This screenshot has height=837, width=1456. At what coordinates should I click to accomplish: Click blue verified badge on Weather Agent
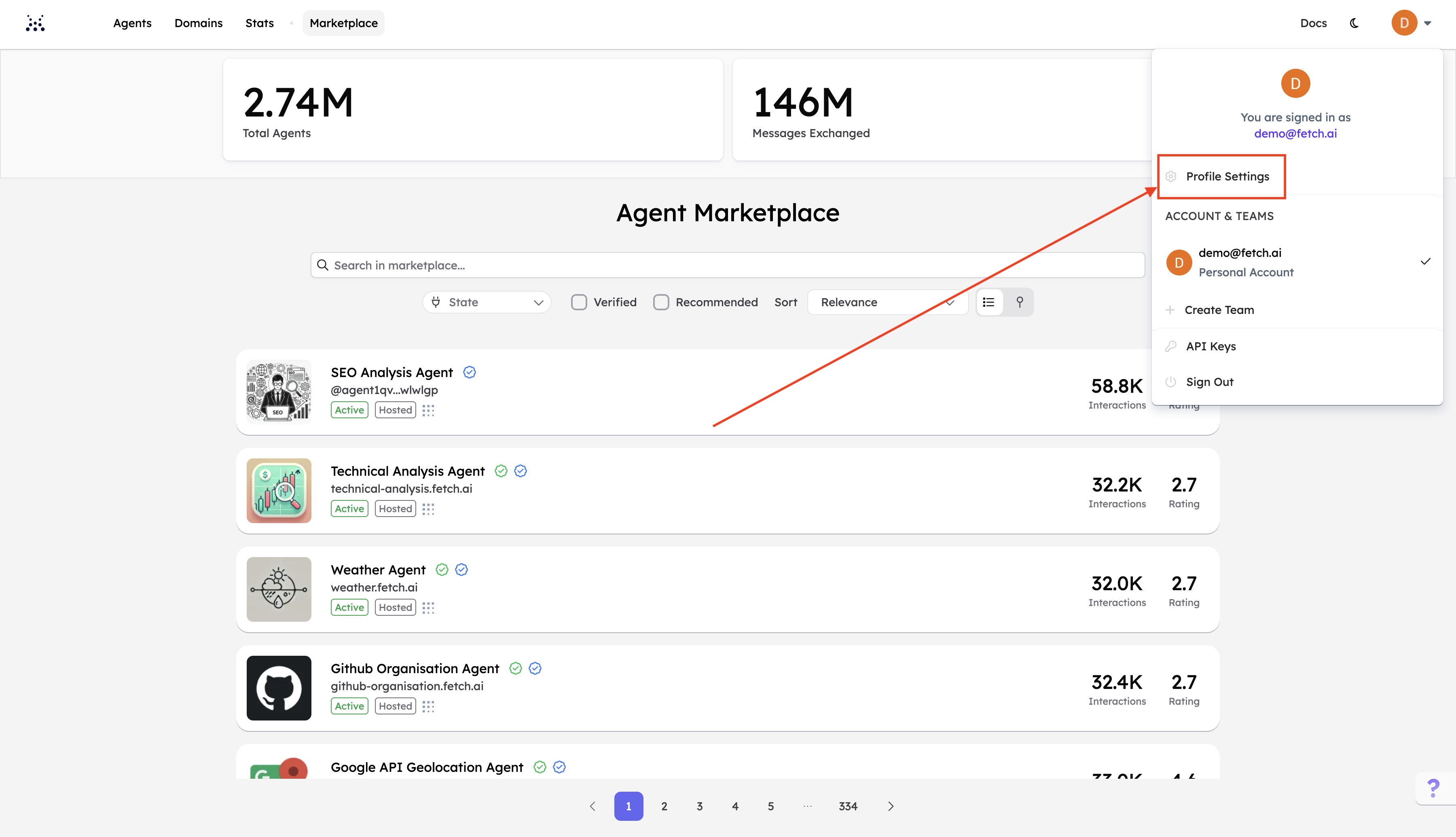[x=461, y=570]
